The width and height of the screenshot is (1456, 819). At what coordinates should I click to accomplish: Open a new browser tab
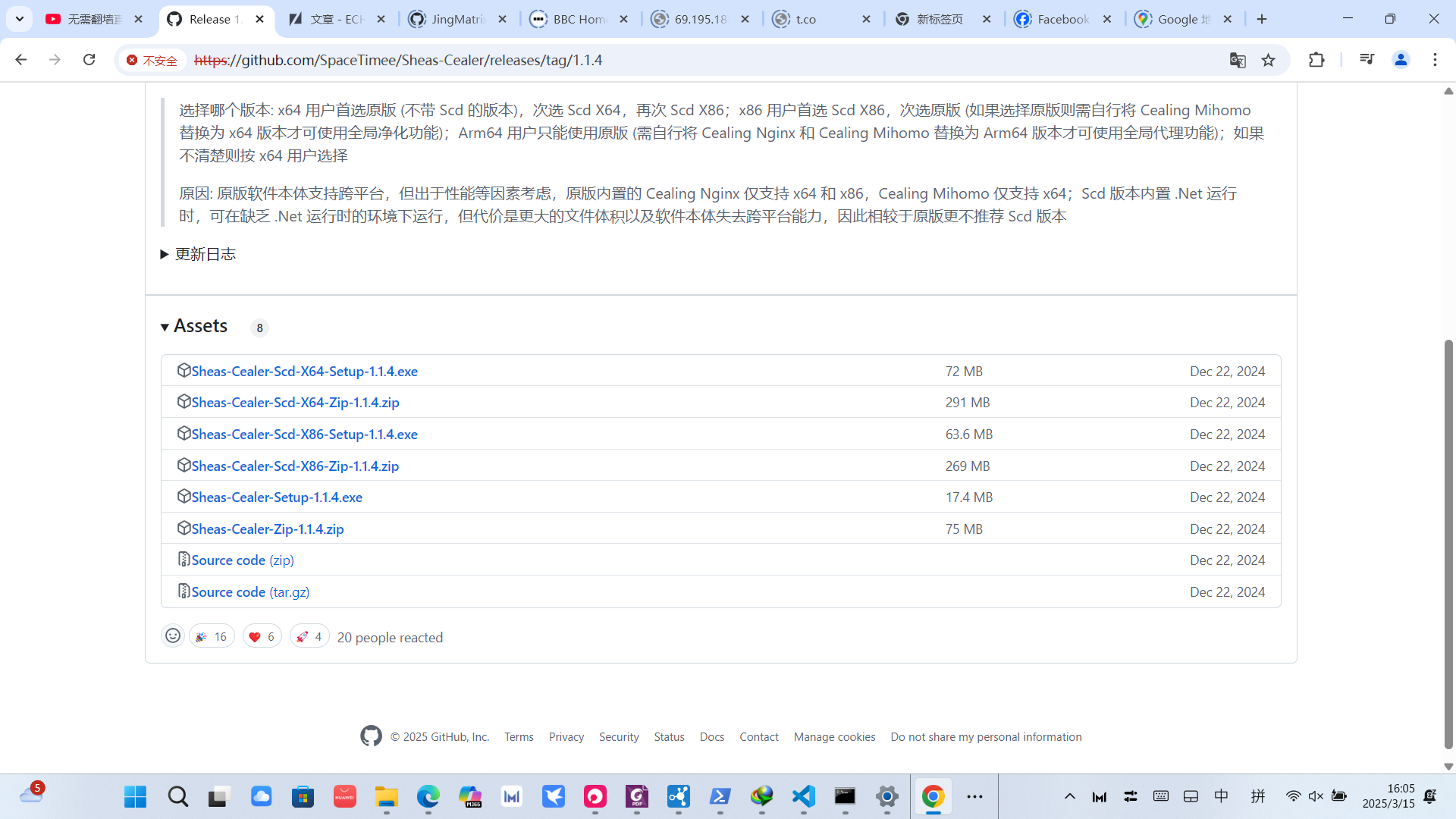click(x=1262, y=19)
